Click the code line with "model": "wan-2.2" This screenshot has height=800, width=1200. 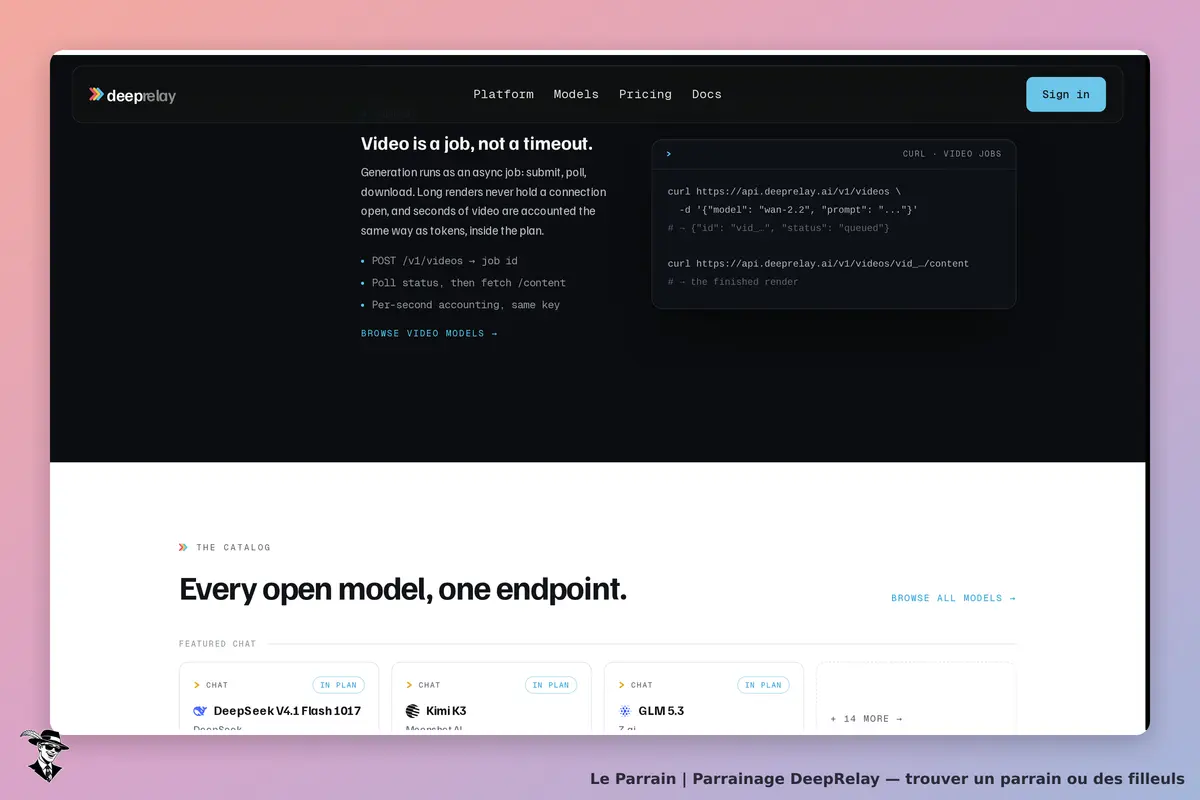[798, 210]
